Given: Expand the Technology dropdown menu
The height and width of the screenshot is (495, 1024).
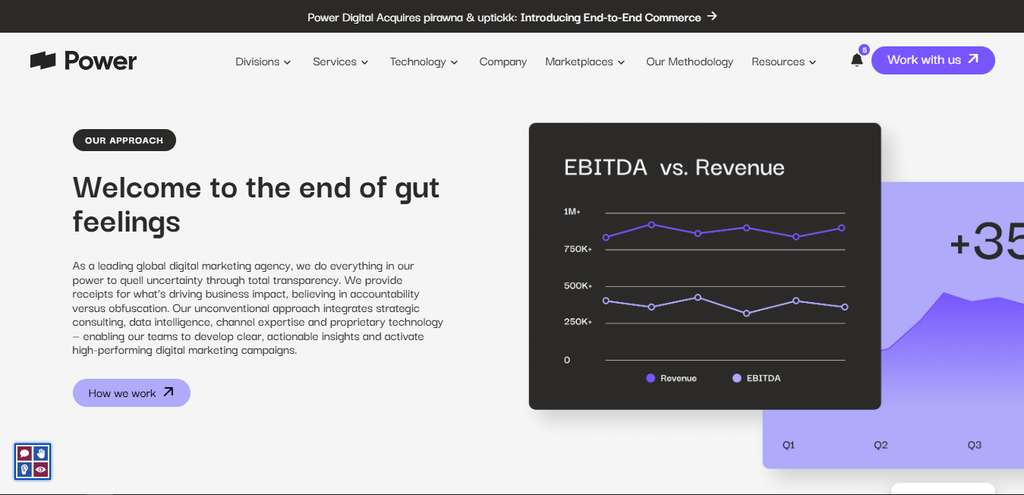Looking at the screenshot, I should [x=424, y=61].
